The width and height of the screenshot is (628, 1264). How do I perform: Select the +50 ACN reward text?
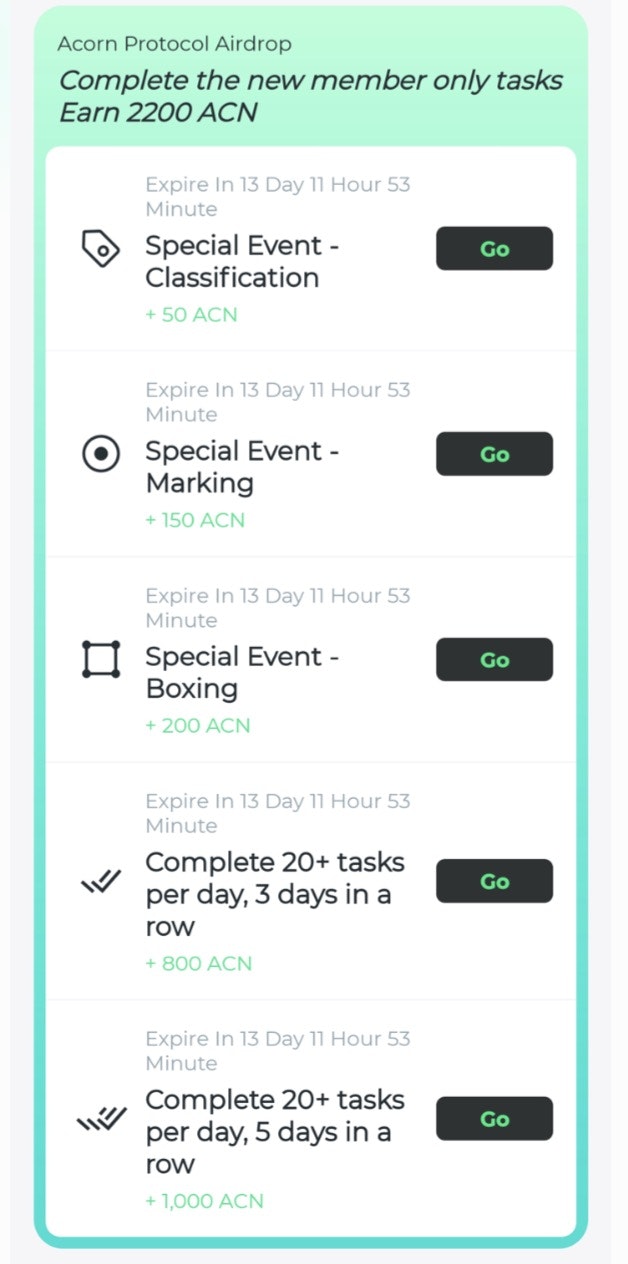tap(191, 315)
